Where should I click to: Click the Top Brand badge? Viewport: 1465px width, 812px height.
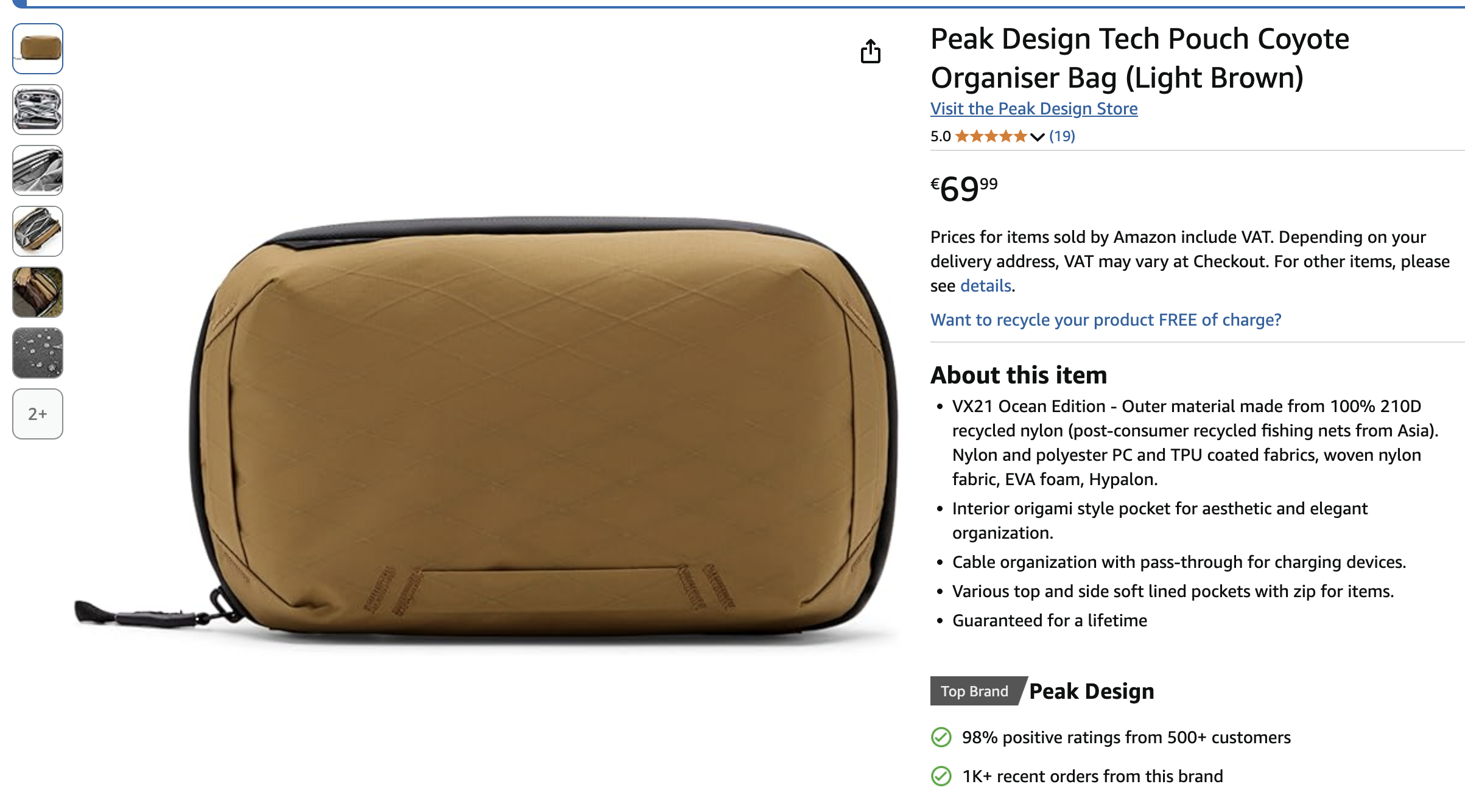point(974,691)
